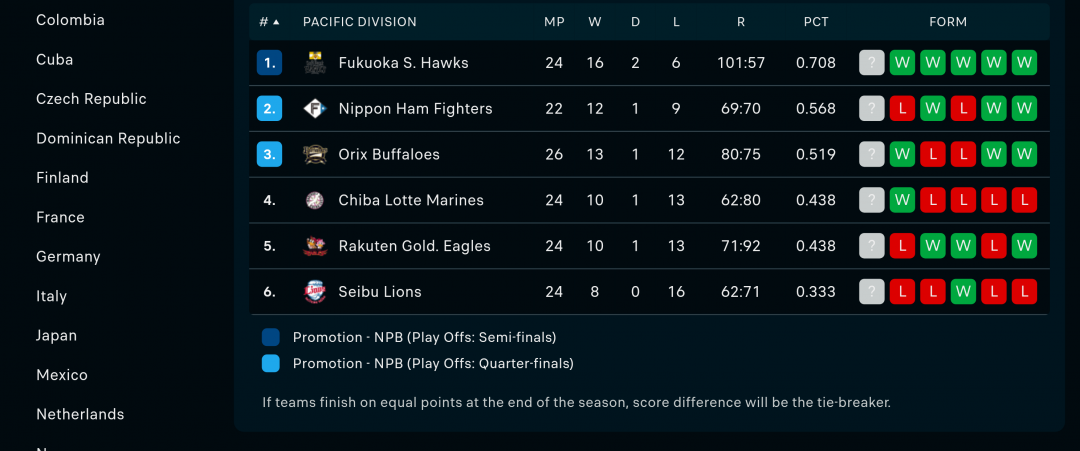Screen dimensions: 1080x451
Task: Open the Orix Buffaloes team page
Action: point(389,154)
